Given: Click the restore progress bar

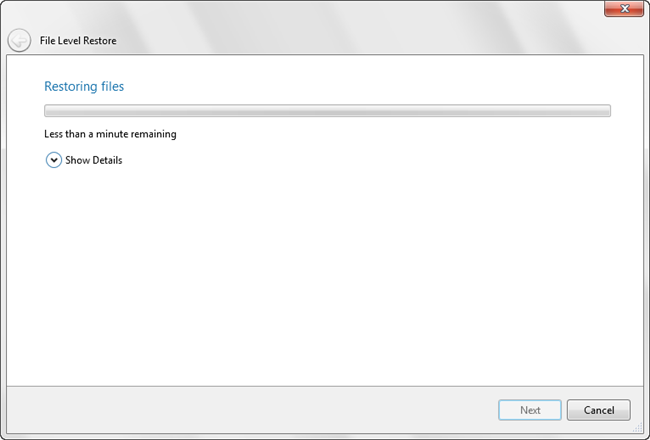Looking at the screenshot, I should click(327, 111).
